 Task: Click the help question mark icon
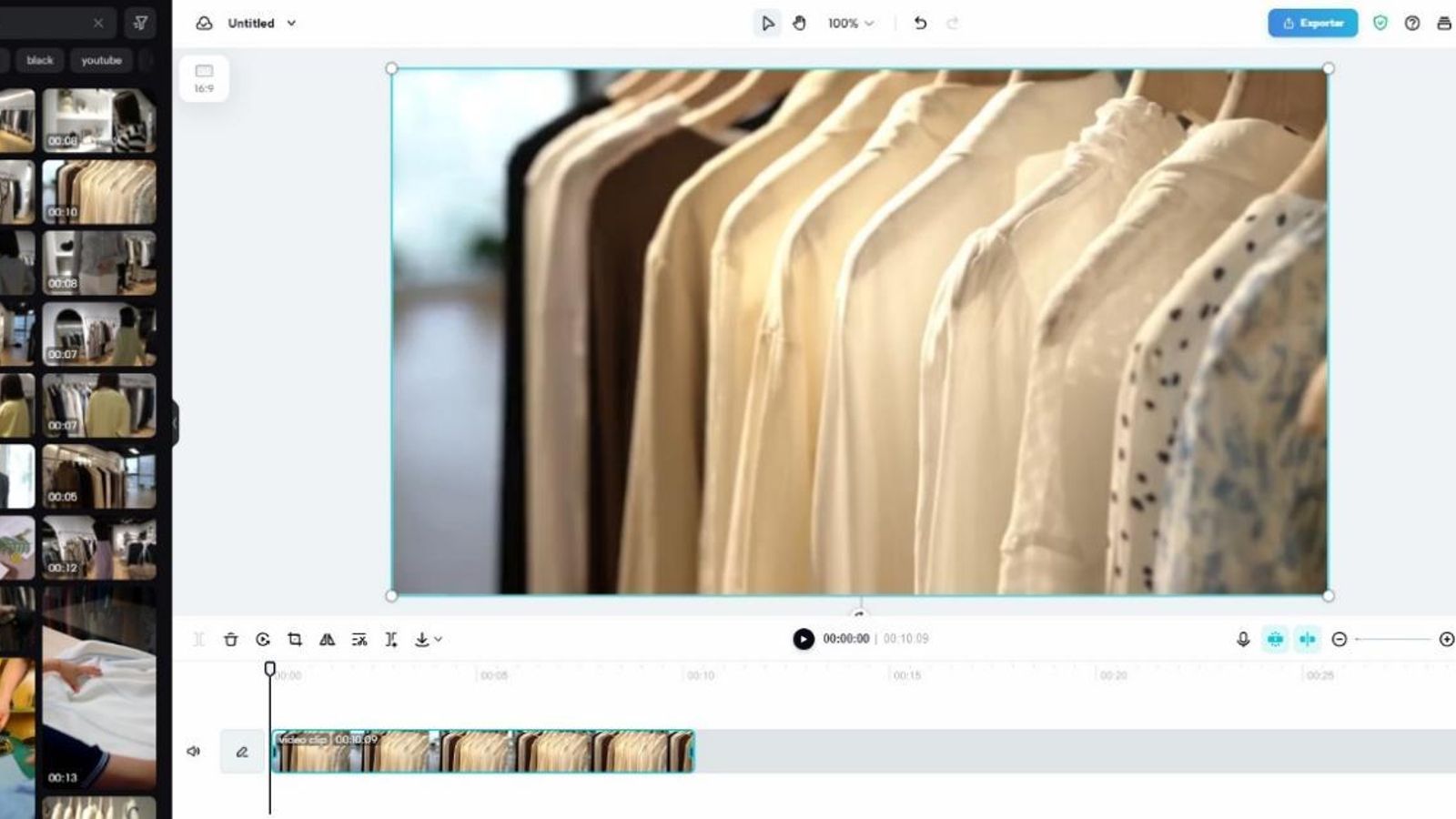(x=1412, y=24)
